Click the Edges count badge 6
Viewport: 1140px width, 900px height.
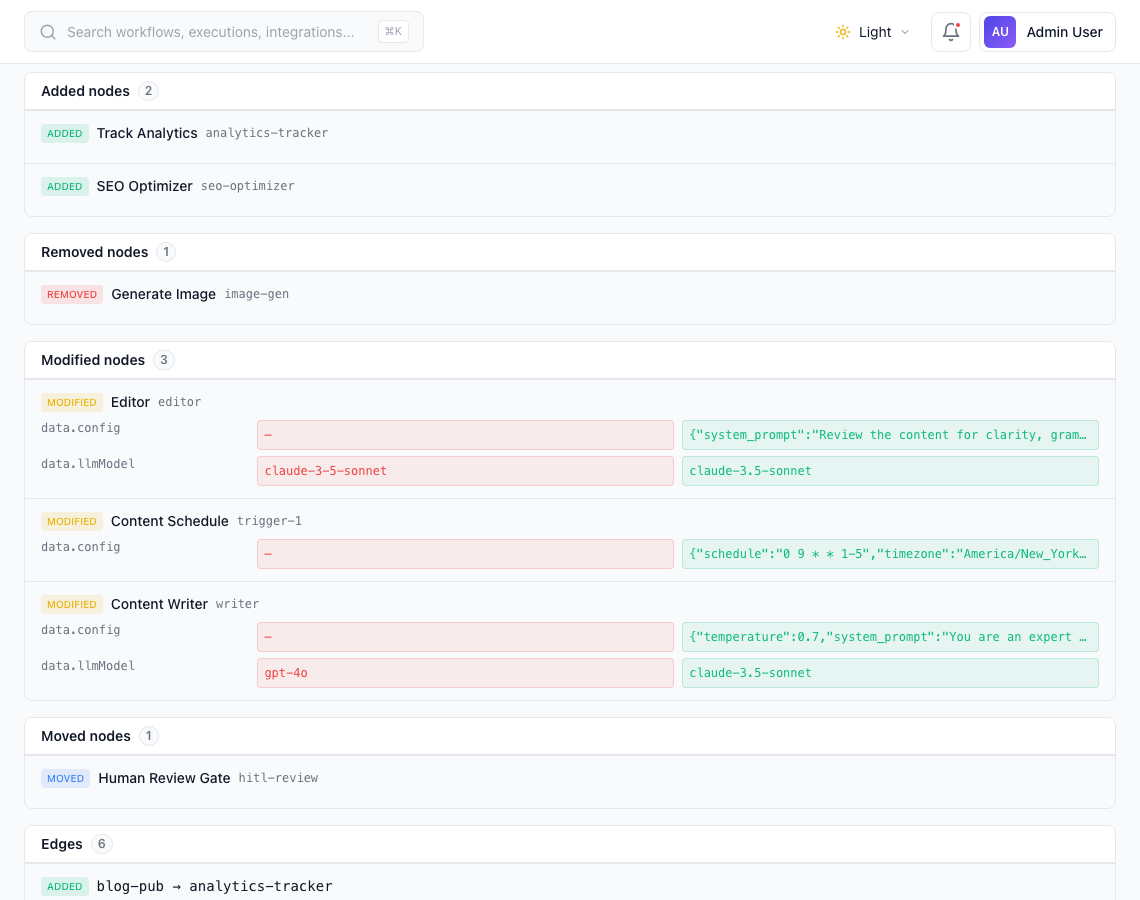coord(102,844)
